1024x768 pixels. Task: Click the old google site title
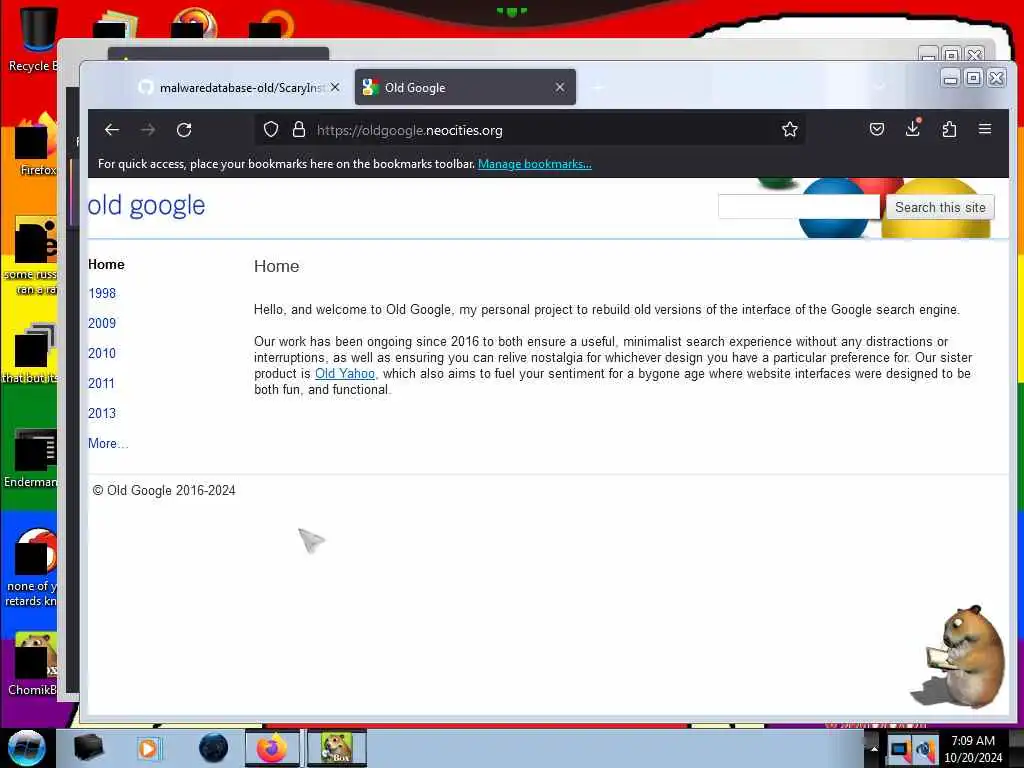pyautogui.click(x=146, y=206)
